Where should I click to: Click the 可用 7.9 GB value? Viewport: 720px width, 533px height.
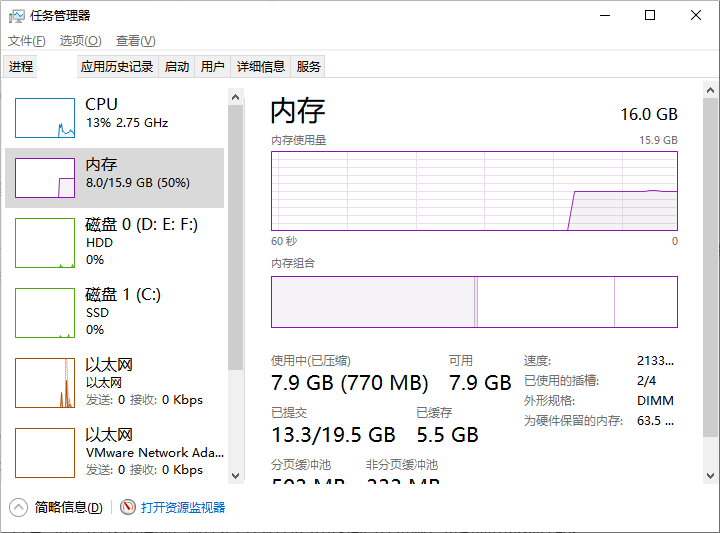point(480,383)
